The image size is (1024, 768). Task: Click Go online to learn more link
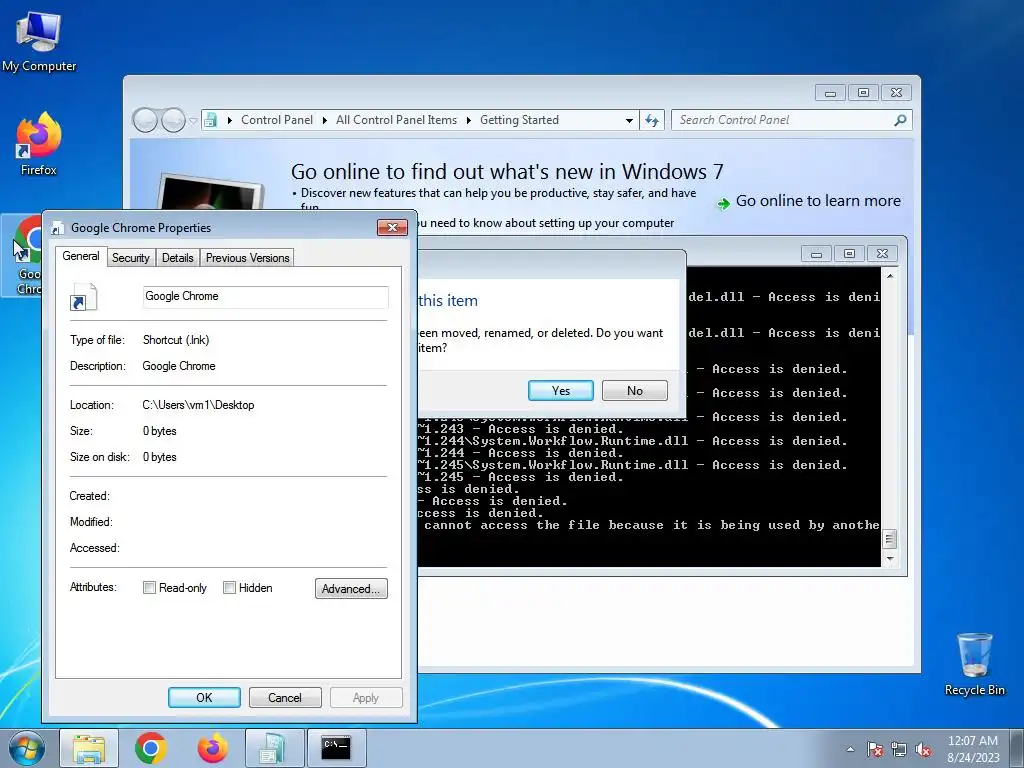tap(818, 201)
